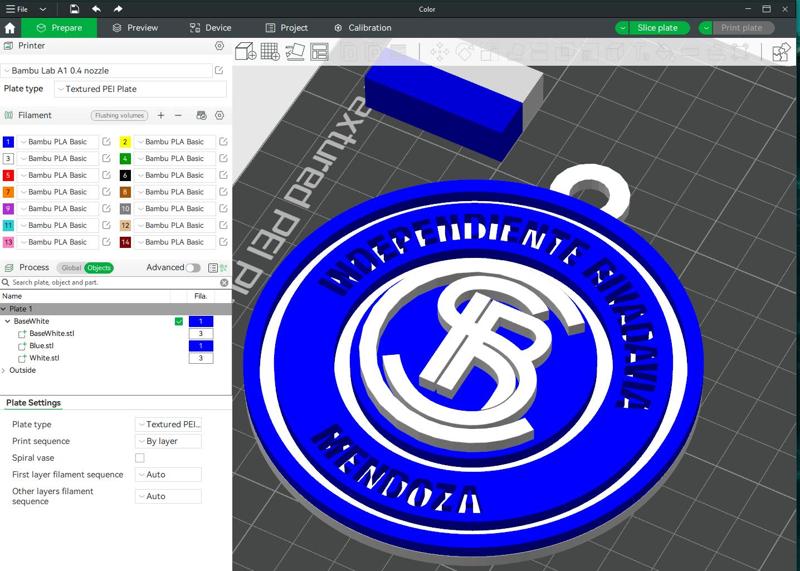Open the Slice plate dropdown arrow
Image resolution: width=800 pixels, height=571 pixels.
(x=621, y=28)
